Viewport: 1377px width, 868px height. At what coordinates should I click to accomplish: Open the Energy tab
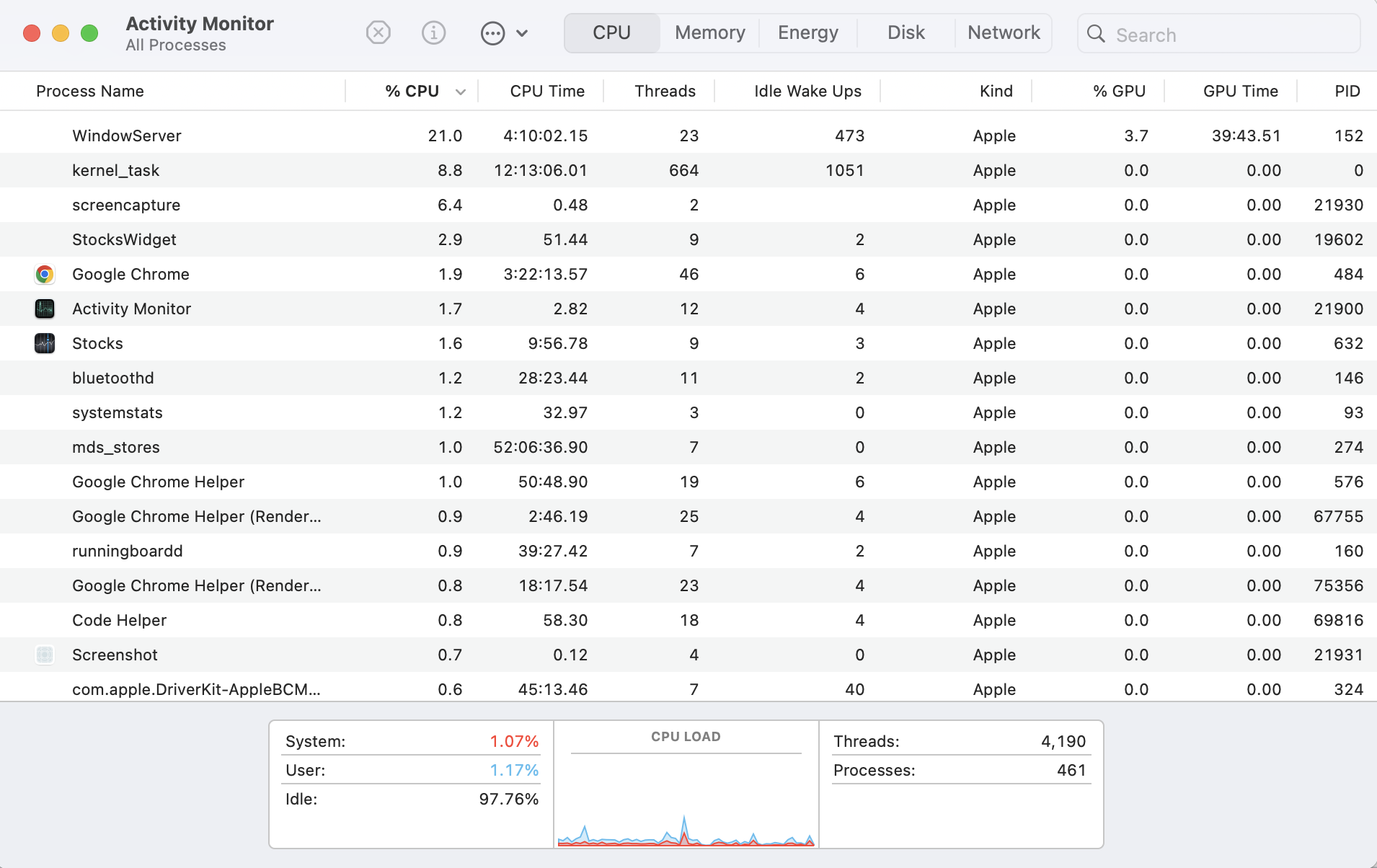tap(808, 33)
